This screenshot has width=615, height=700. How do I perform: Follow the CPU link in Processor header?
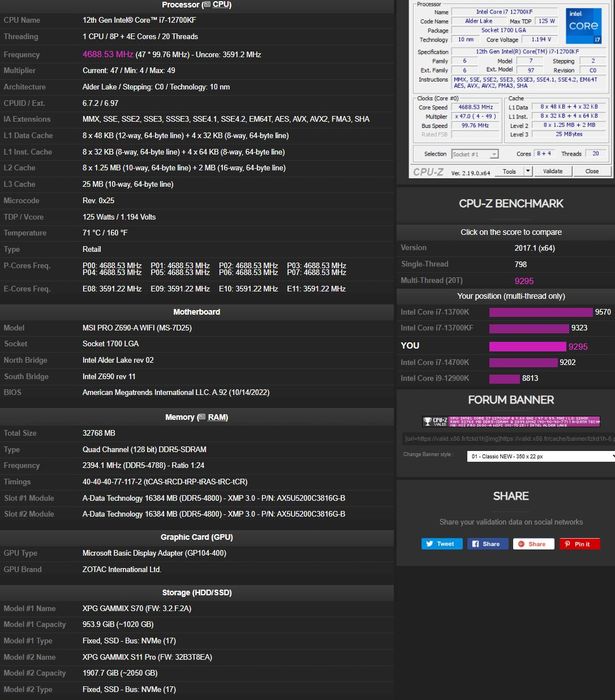(x=221, y=4)
